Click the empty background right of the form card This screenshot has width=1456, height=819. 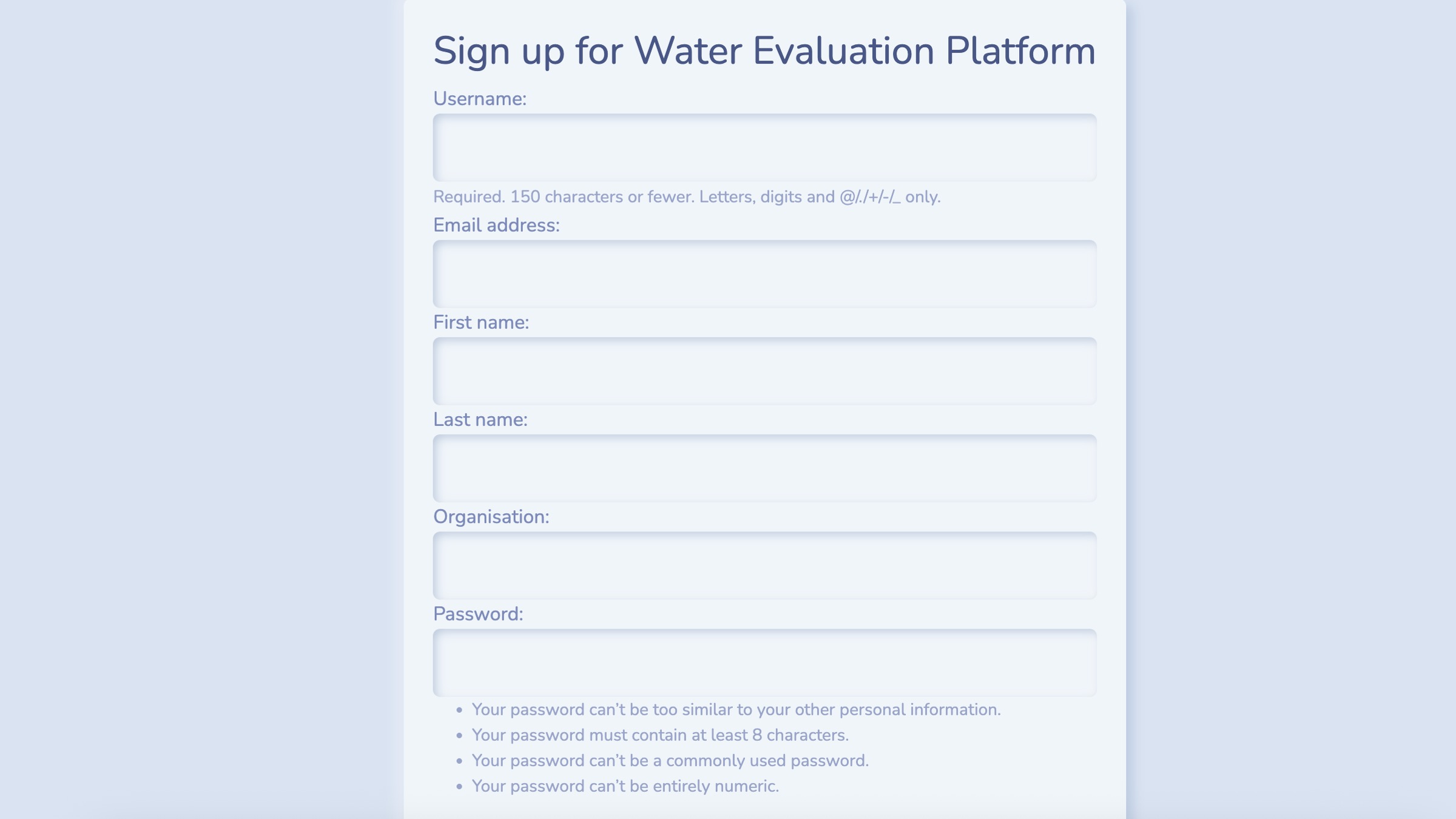coord(1291,409)
